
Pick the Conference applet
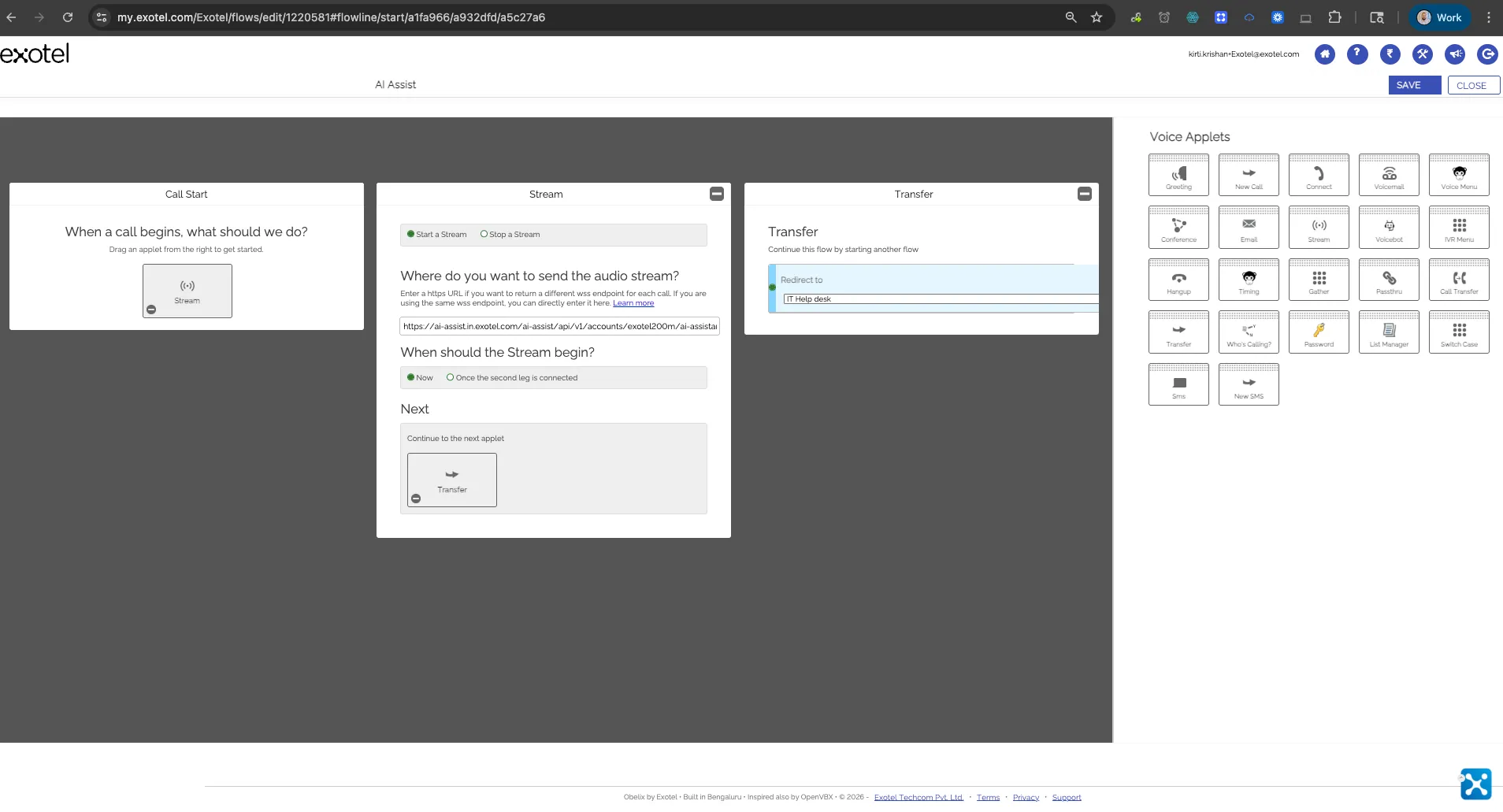point(1178,228)
